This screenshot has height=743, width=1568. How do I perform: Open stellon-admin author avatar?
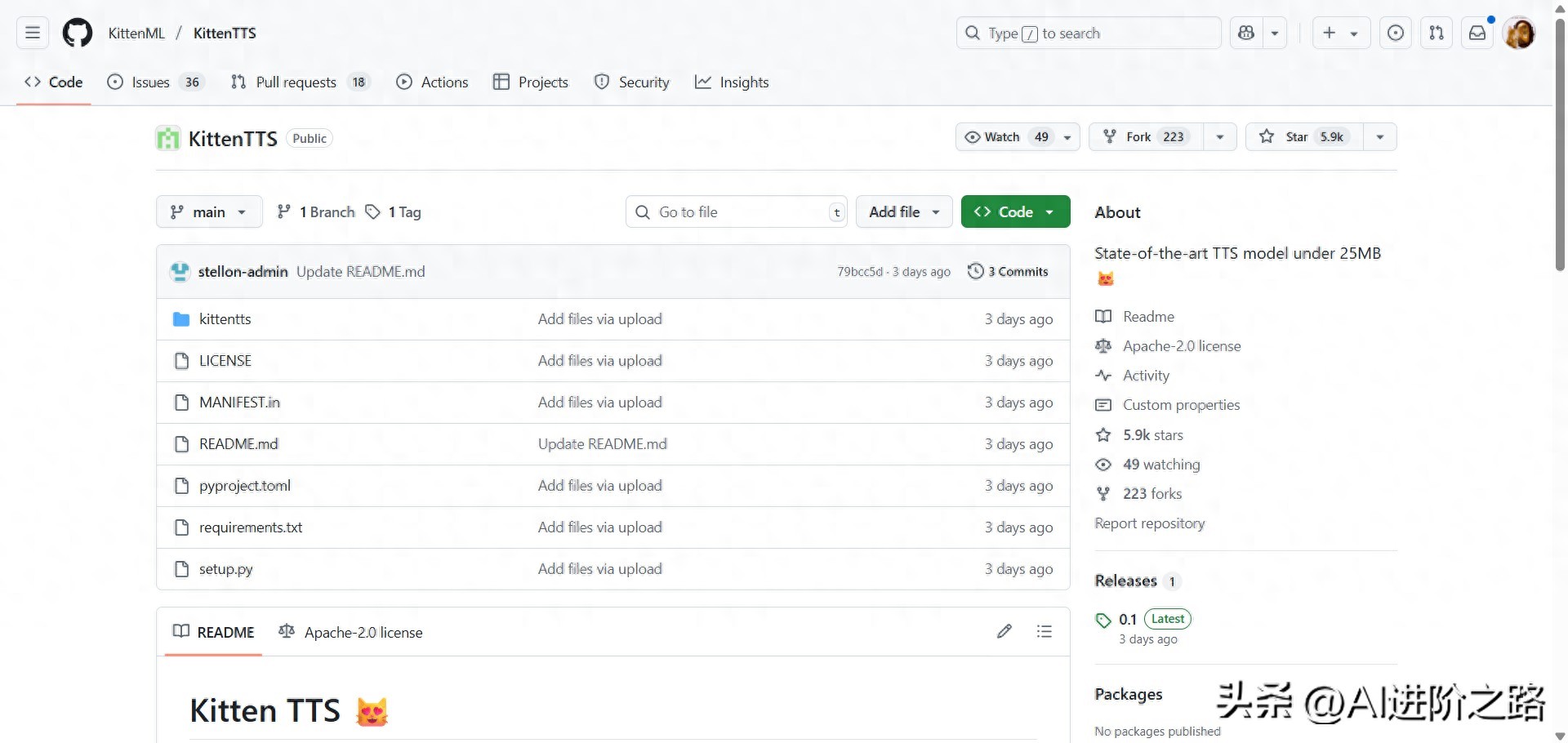180,272
